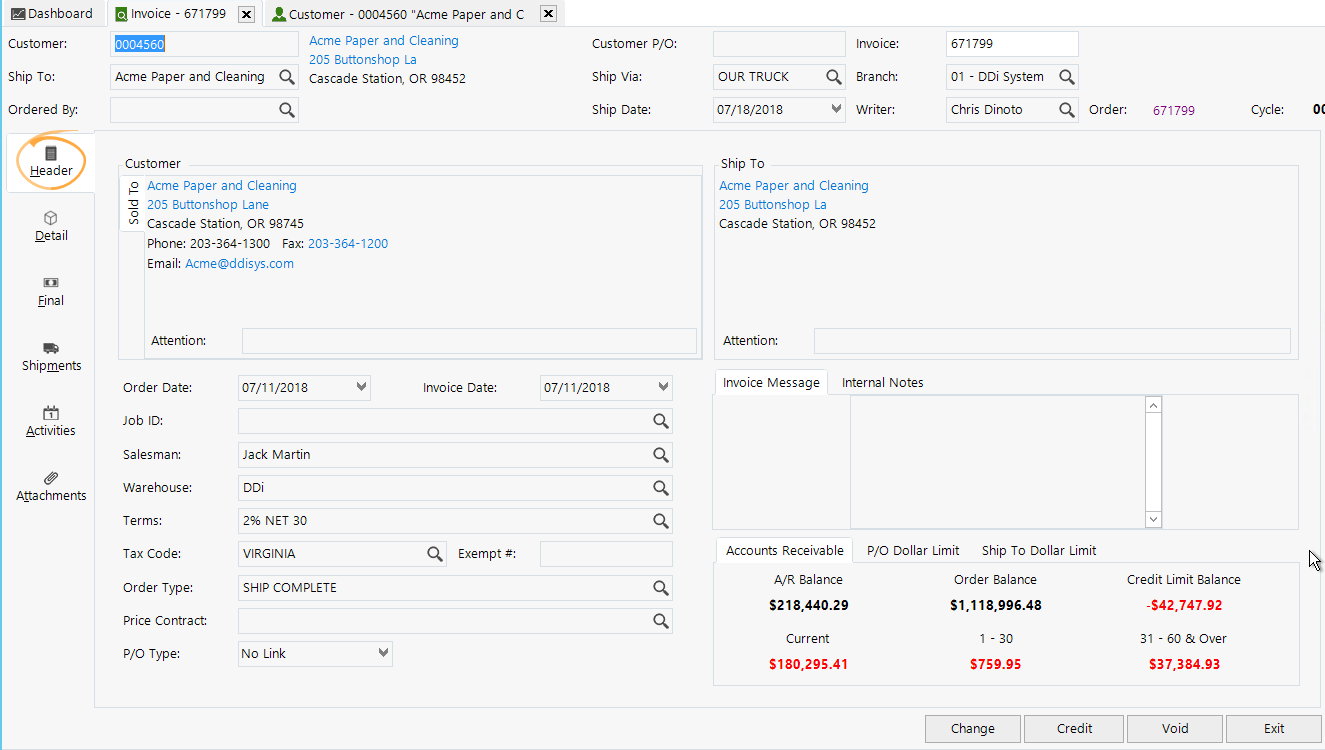Open the Shipments panel icon
This screenshot has width=1325, height=750.
(50, 357)
